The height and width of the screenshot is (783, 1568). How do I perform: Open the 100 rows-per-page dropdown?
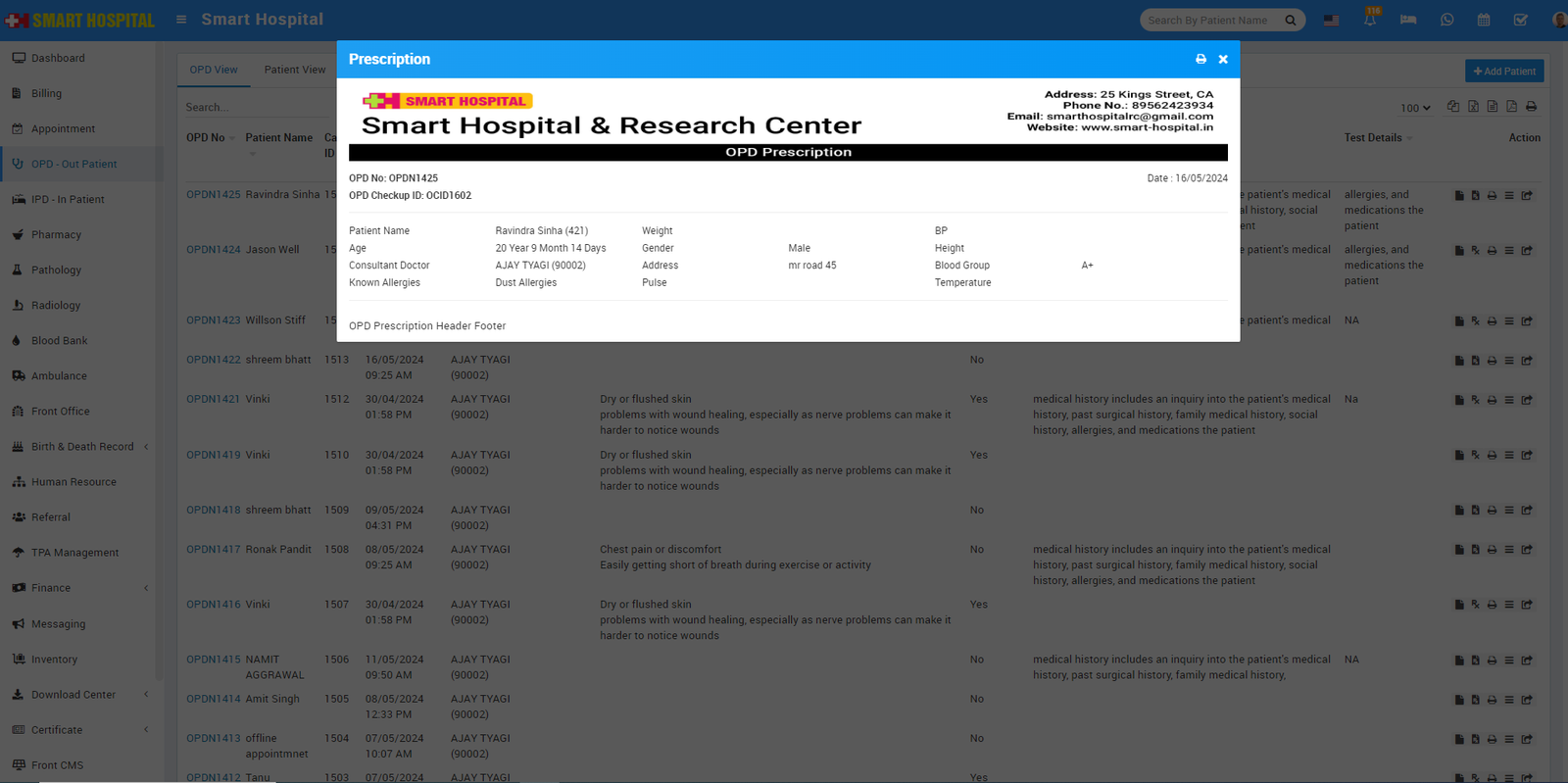coord(1415,108)
